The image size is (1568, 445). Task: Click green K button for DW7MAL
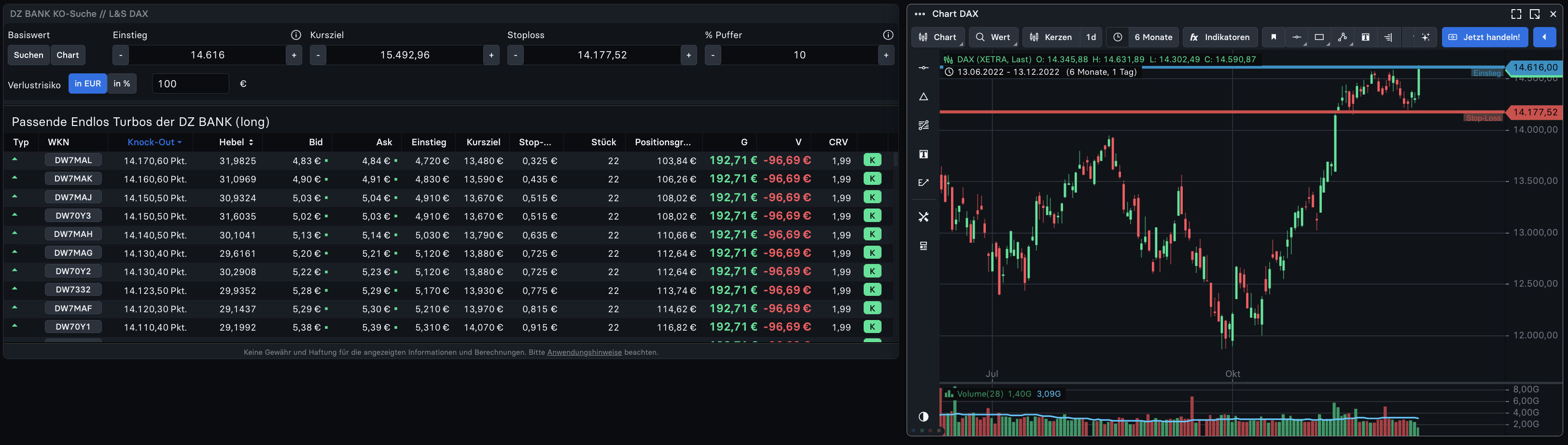coord(872,160)
